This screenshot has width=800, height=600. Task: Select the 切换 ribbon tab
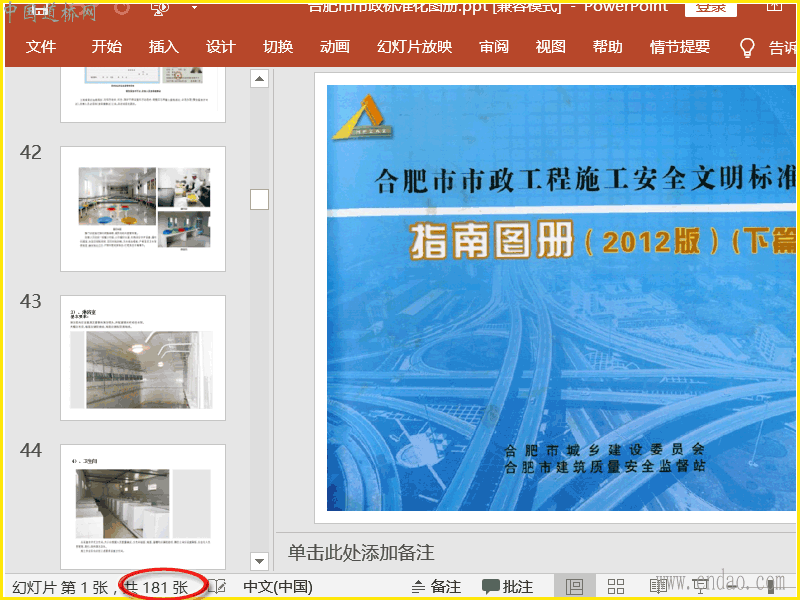pyautogui.click(x=278, y=47)
